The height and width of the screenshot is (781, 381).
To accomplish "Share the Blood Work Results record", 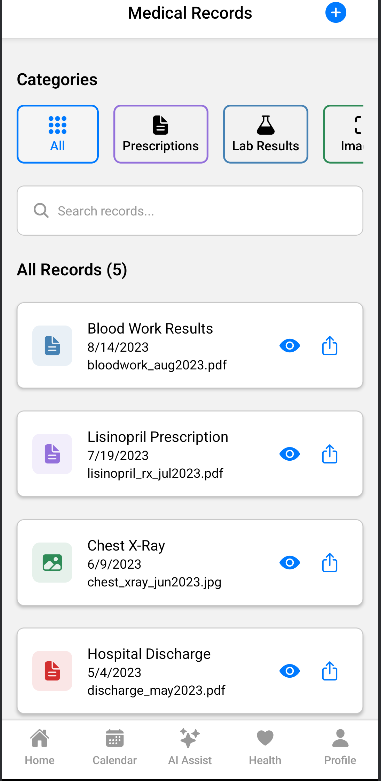I will [330, 346].
